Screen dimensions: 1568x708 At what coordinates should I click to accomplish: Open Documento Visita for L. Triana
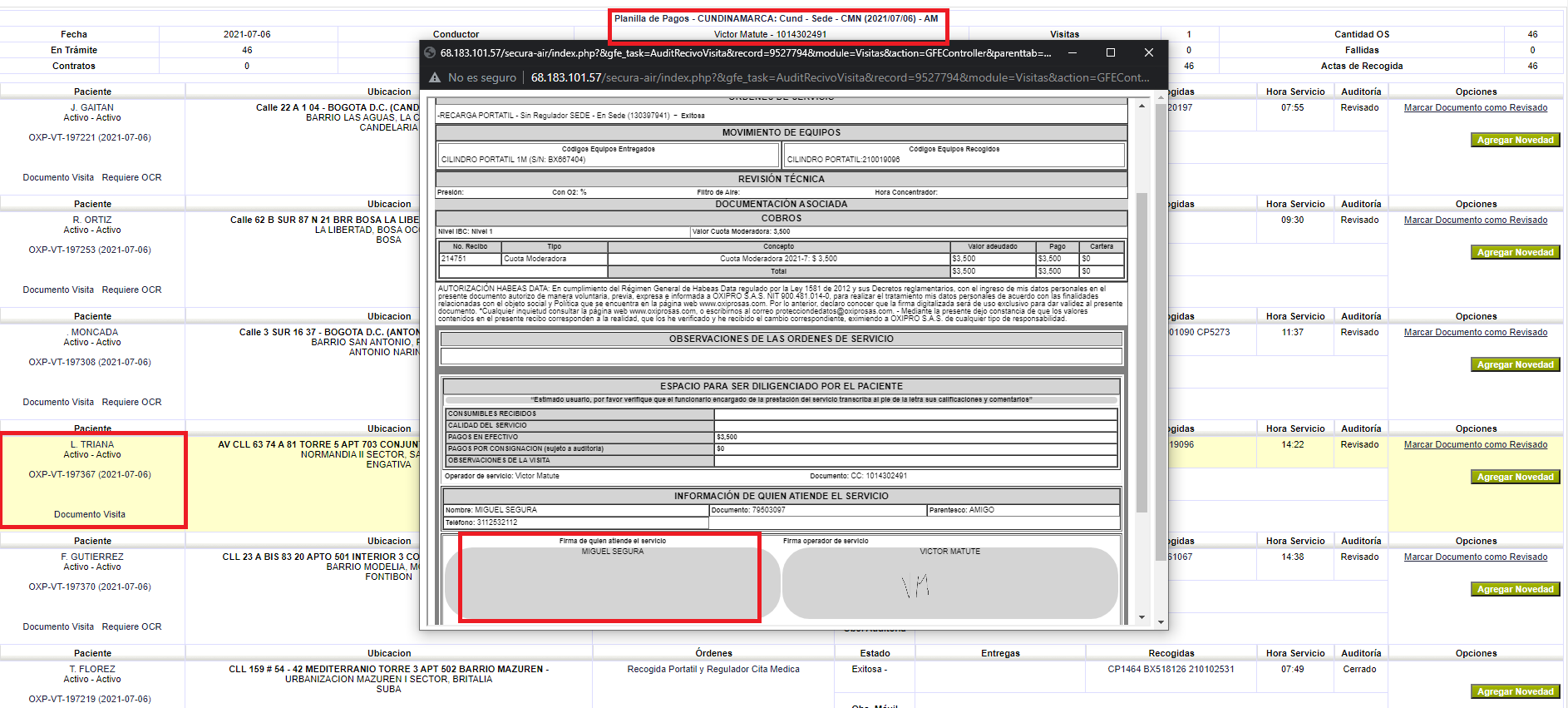pos(90,514)
